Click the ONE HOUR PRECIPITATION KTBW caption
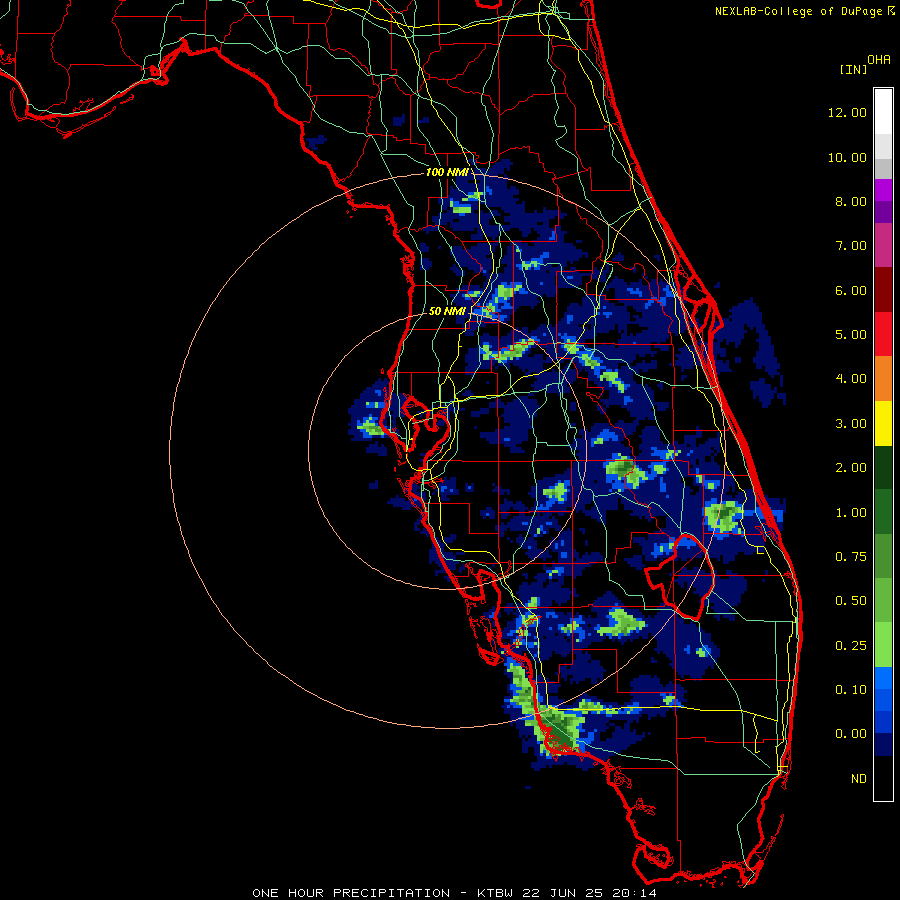Image resolution: width=900 pixels, height=900 pixels. point(454,893)
